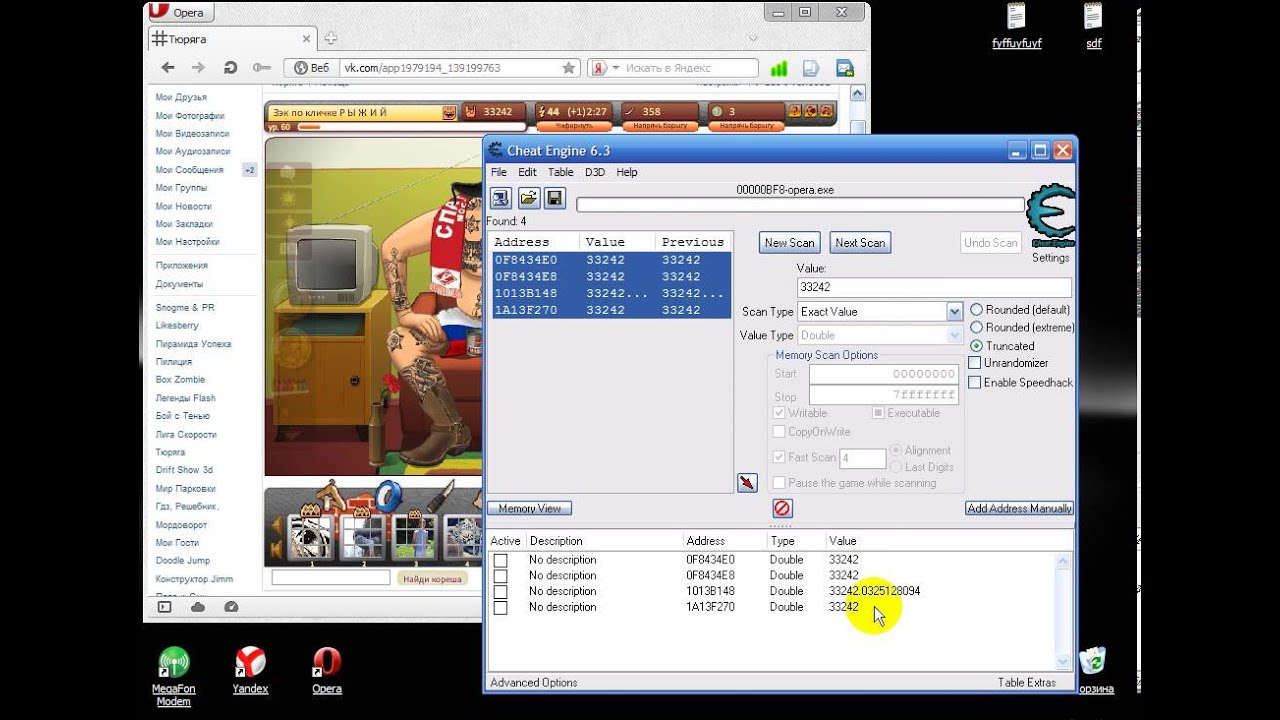This screenshot has width=1280, height=720.
Task: Open D3D menu in Cheat Engine
Action: (595, 172)
